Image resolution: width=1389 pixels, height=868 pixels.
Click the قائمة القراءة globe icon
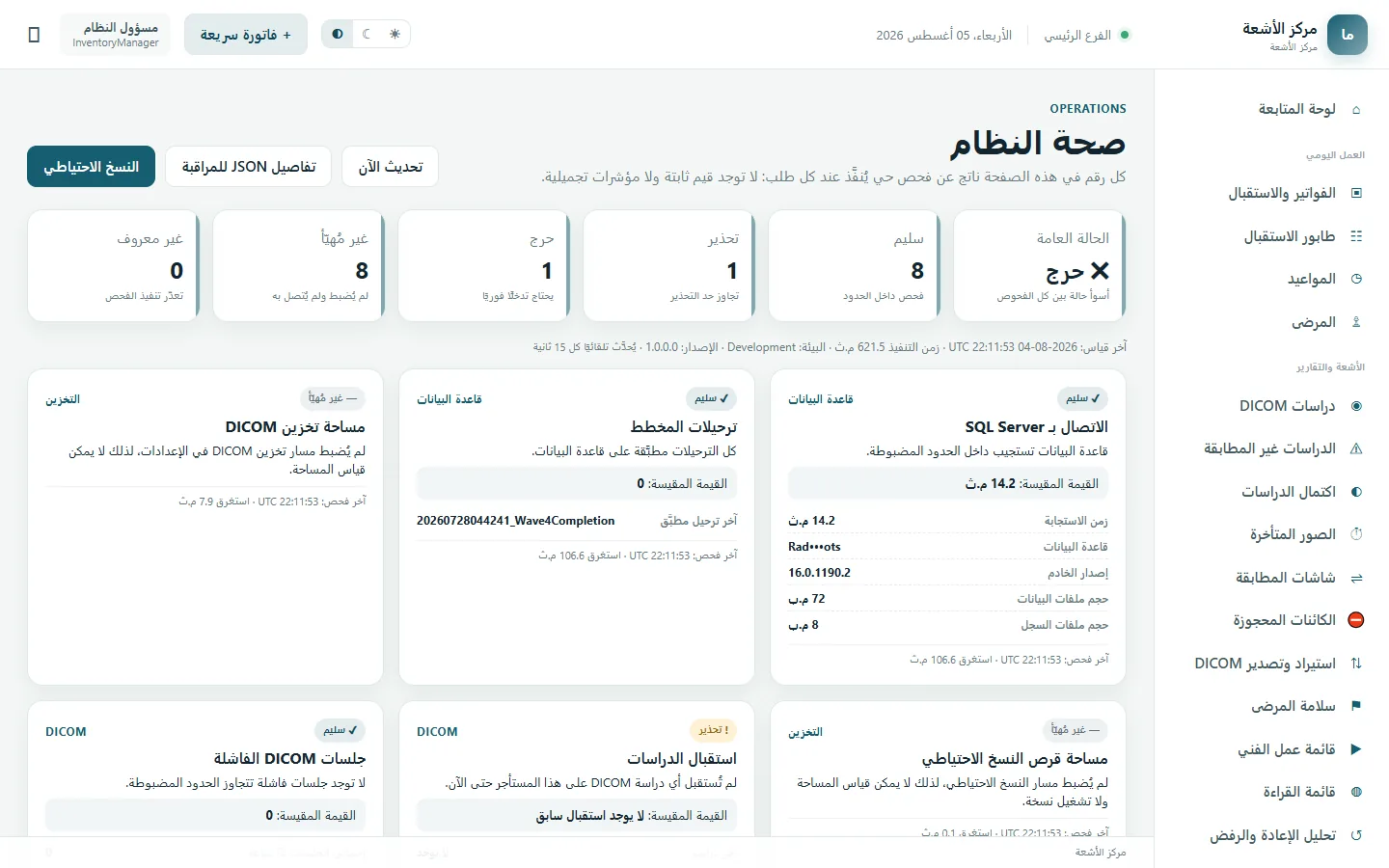coord(1356,792)
